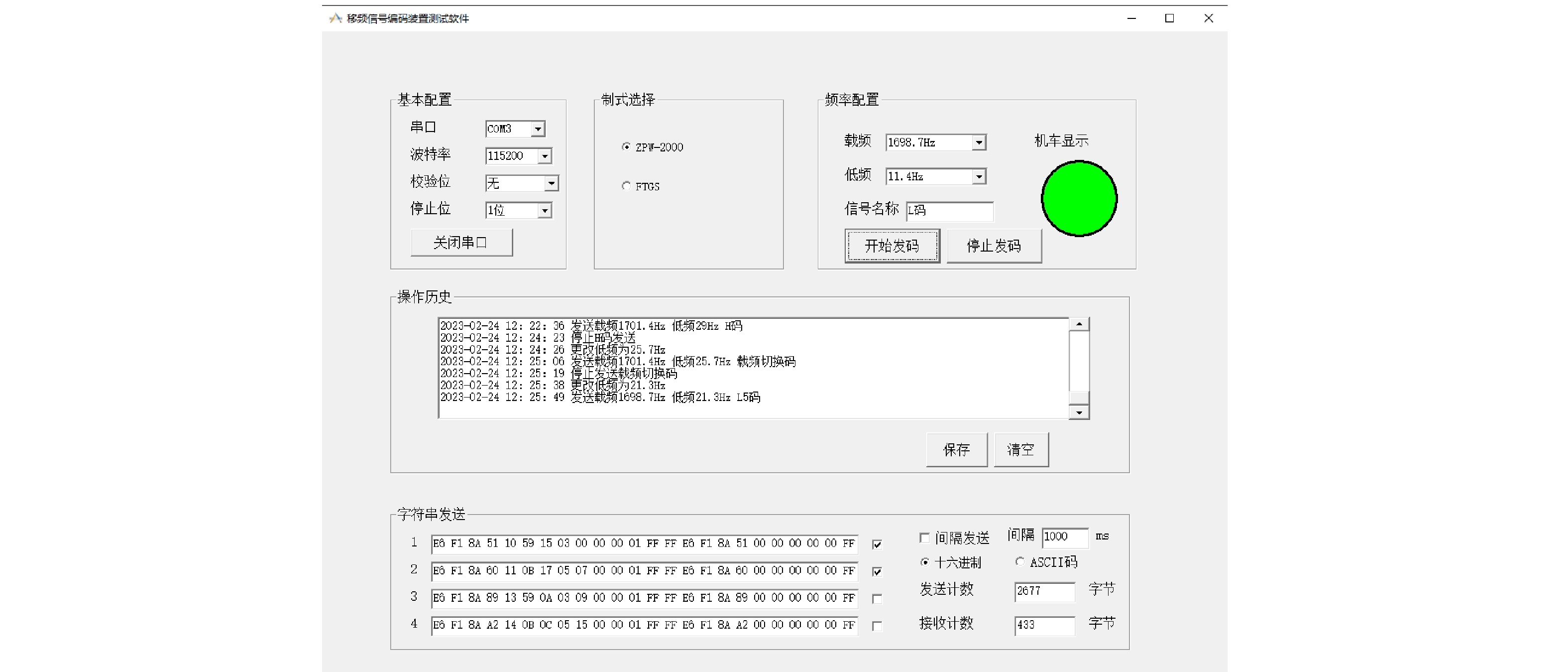Click the green locomotive display indicator
1568x672 pixels.
(1079, 199)
